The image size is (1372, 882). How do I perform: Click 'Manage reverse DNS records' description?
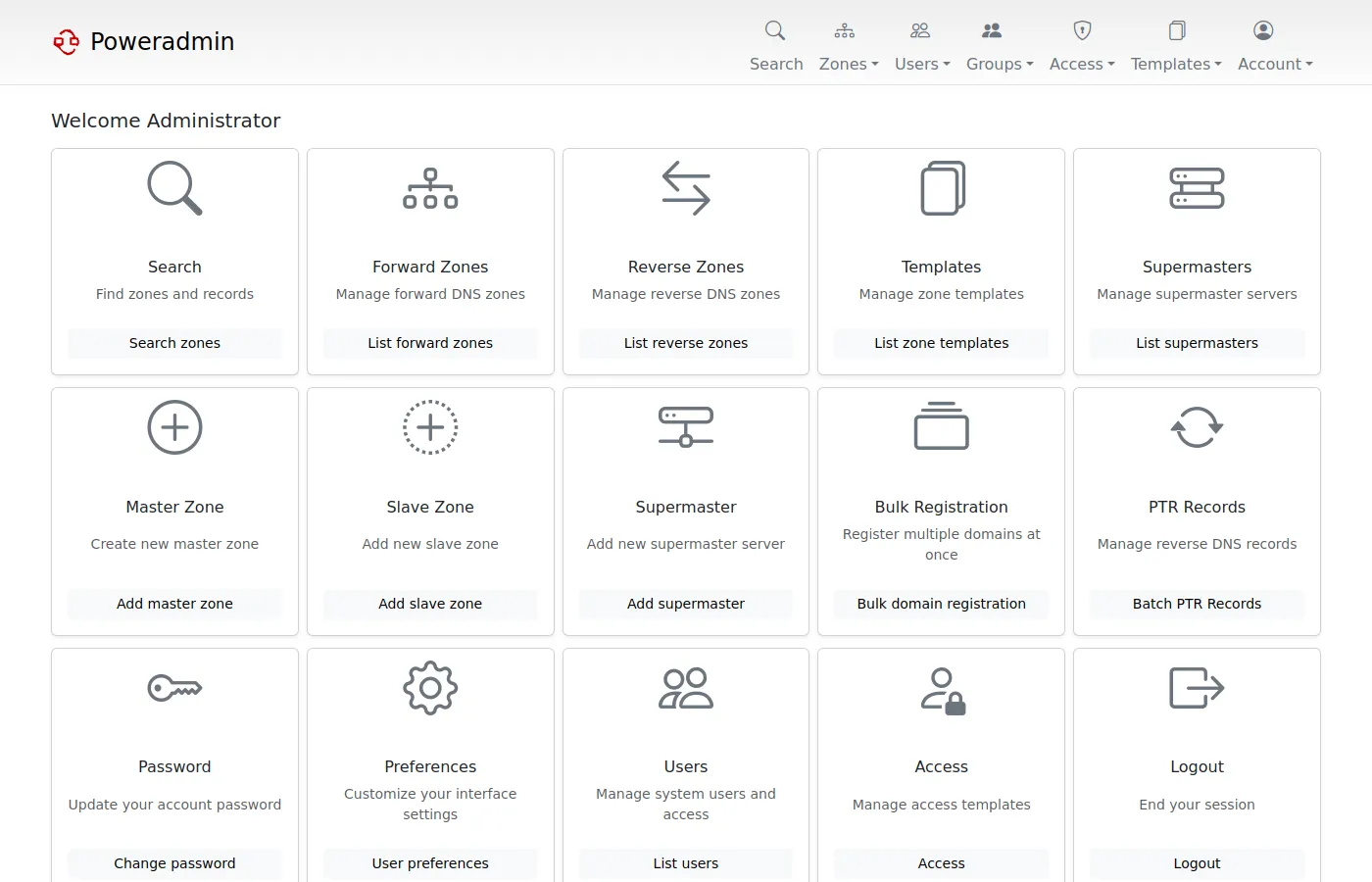point(1197,544)
